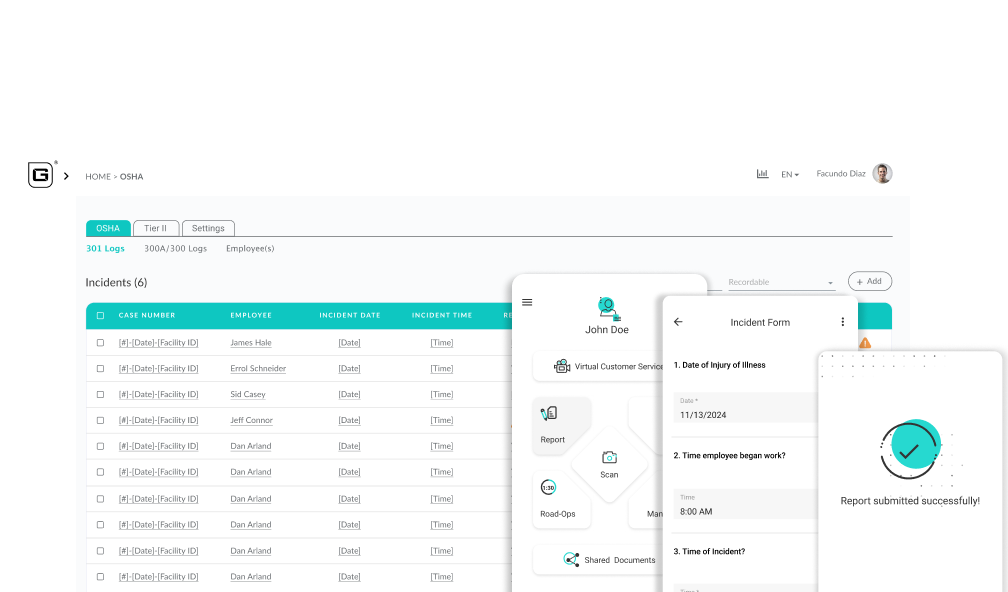The width and height of the screenshot is (1008, 592).
Task: Click the back arrow in Incident Form
Action: [x=678, y=322]
